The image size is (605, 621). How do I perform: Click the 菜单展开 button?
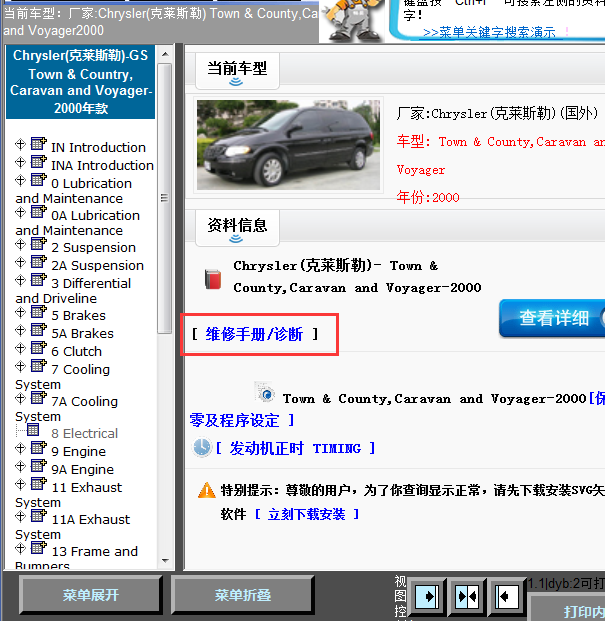(x=91, y=595)
